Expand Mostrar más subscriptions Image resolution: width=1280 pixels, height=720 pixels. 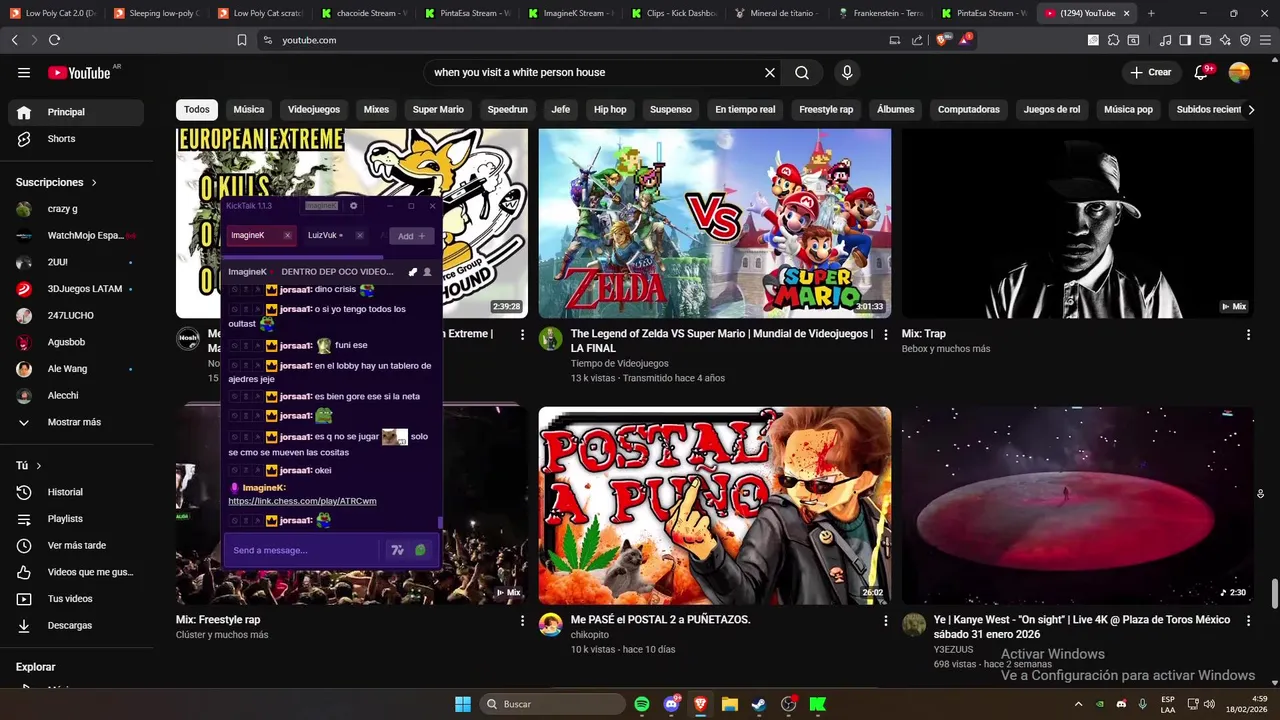coord(72,422)
